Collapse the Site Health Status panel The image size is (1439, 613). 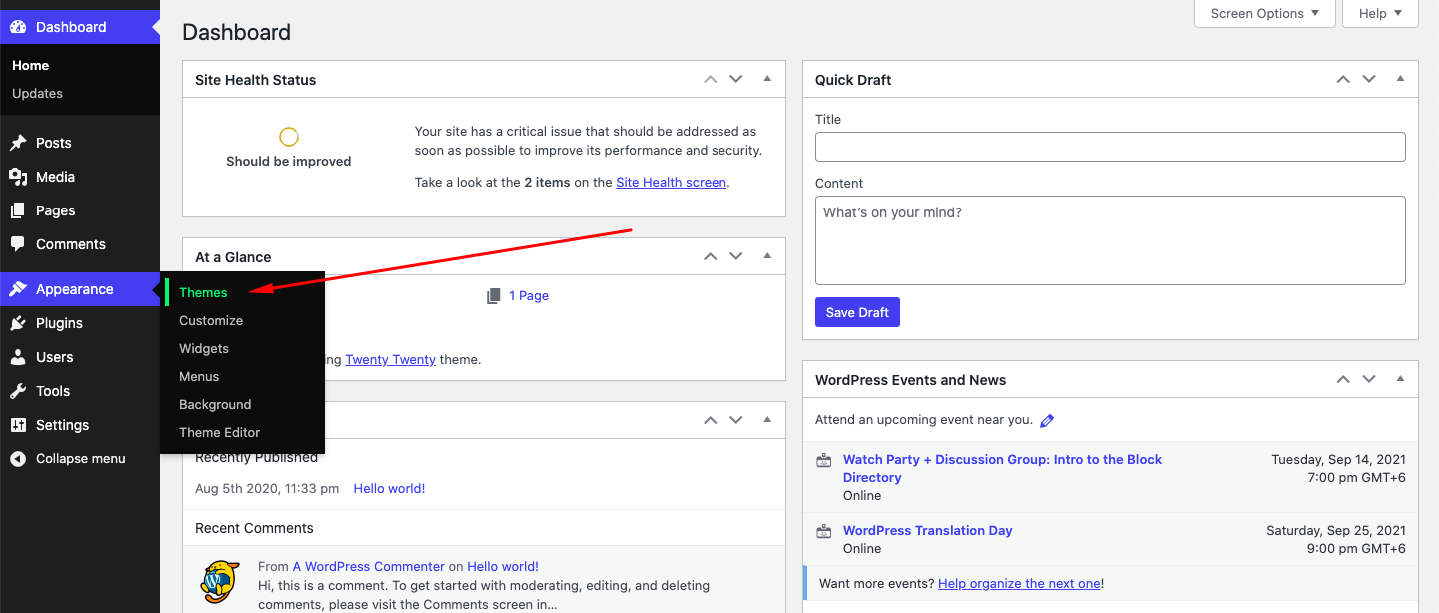767,79
